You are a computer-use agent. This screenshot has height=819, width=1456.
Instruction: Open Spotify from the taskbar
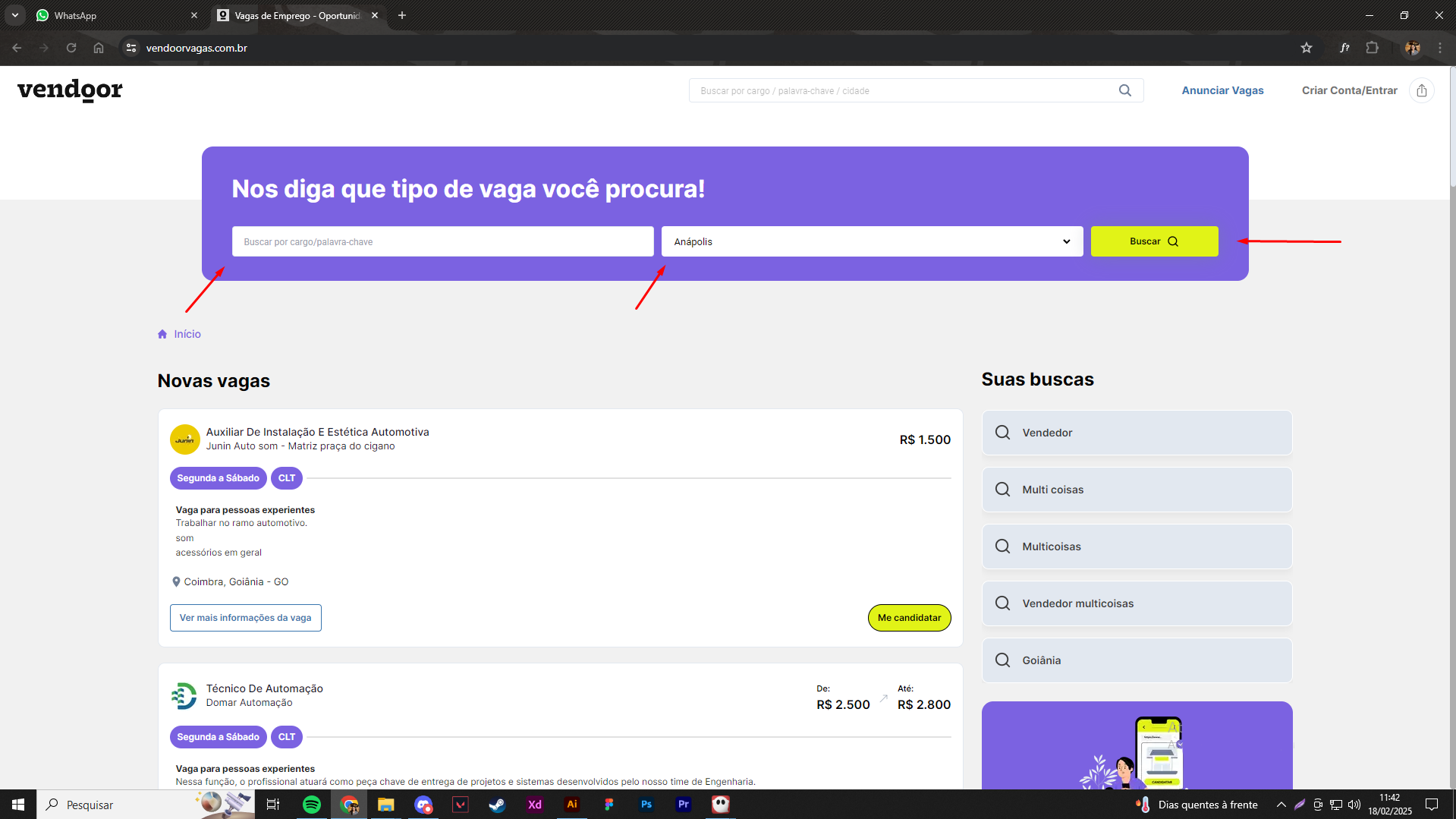(311, 805)
